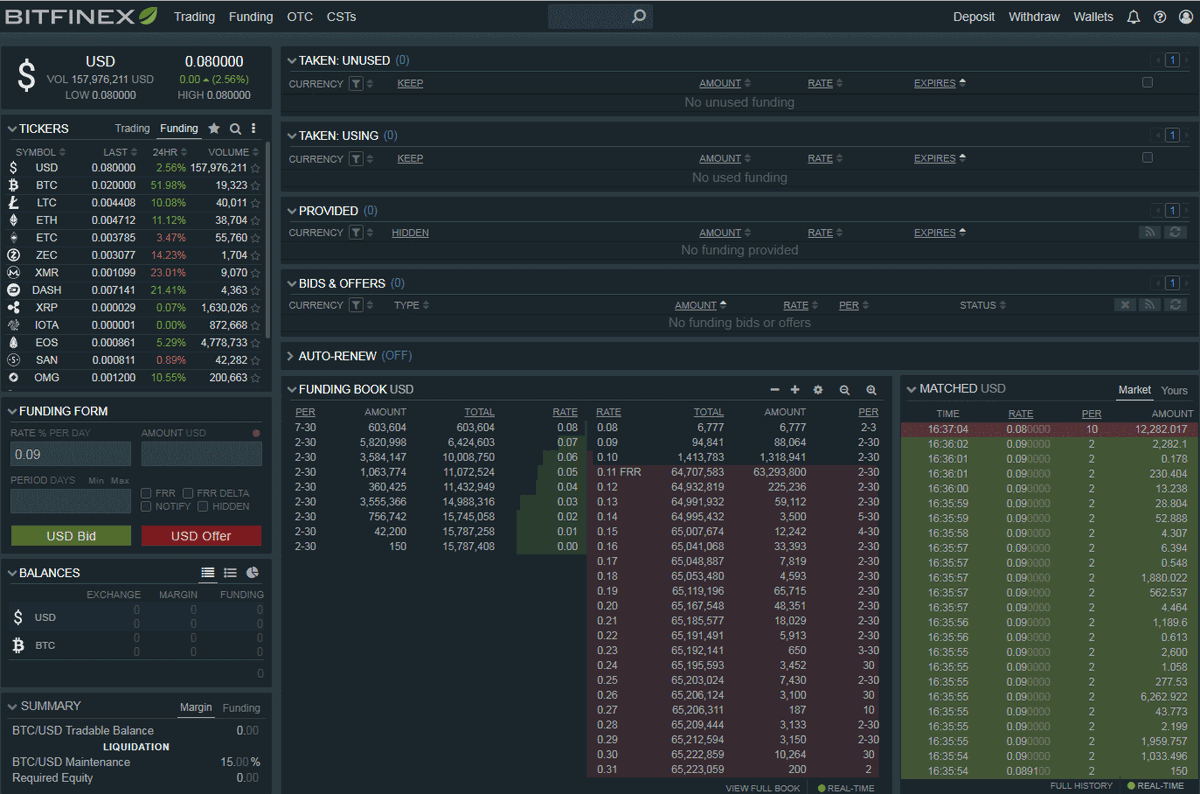1200x794 pixels.
Task: Switch Tickers to the Trading tab
Action: 132,129
